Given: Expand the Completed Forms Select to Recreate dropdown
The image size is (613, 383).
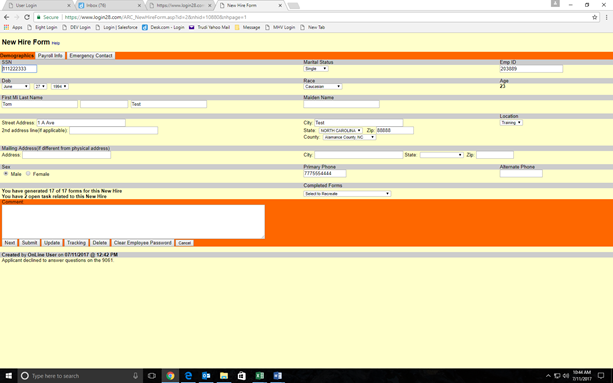Looking at the screenshot, I should 347,193.
